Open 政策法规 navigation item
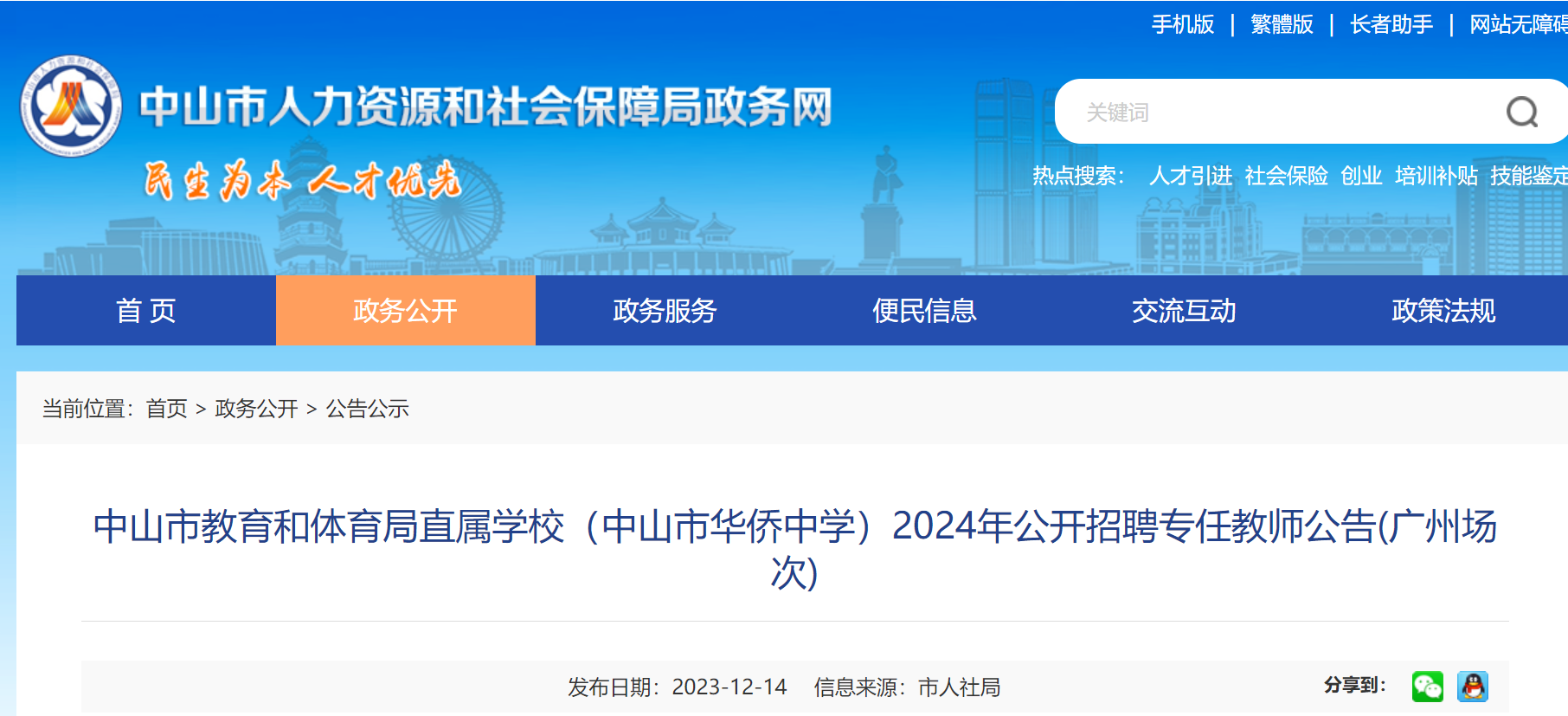The width and height of the screenshot is (1568, 716). coord(1442,310)
